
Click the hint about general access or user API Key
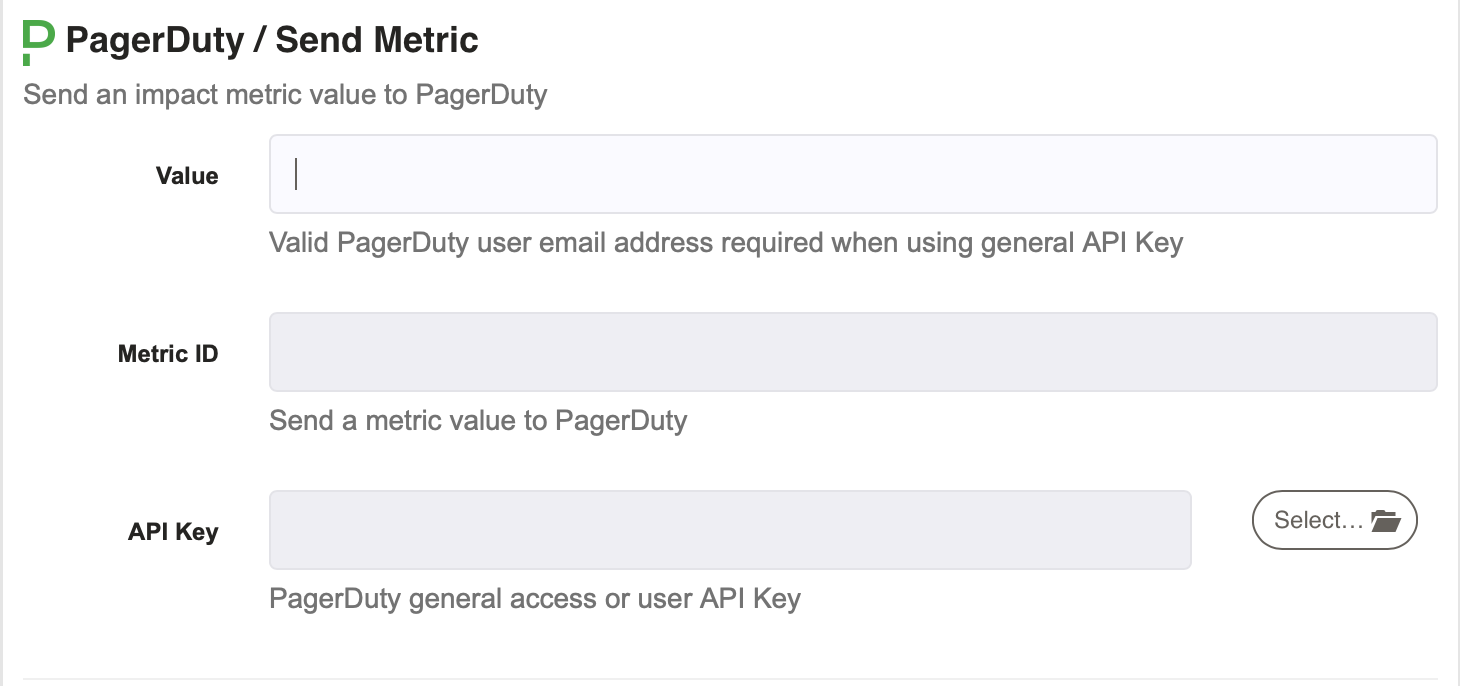pyautogui.click(x=535, y=599)
